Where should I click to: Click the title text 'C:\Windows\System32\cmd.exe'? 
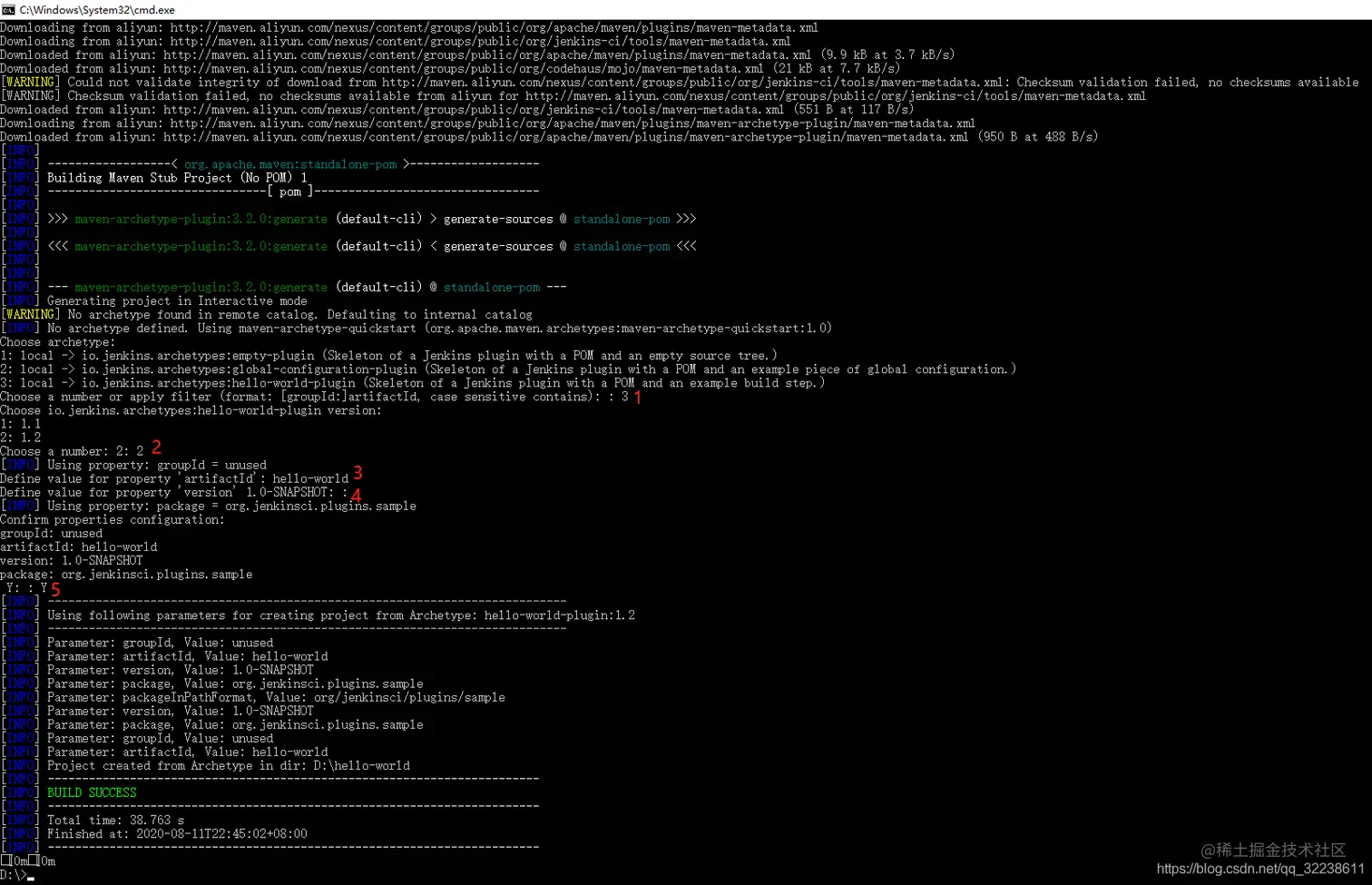pyautogui.click(x=97, y=9)
